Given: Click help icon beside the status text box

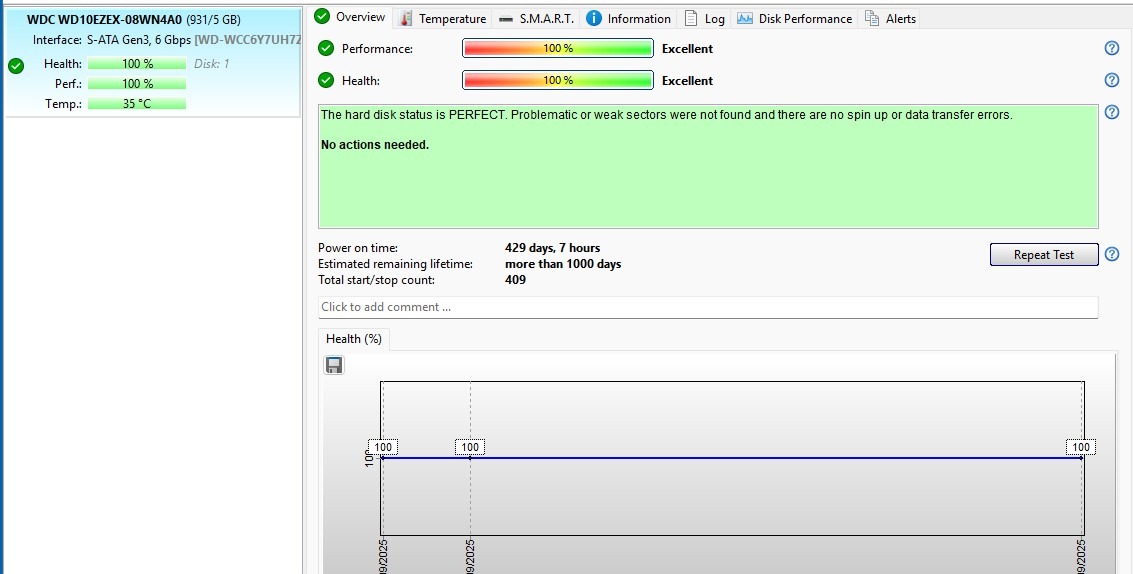Looking at the screenshot, I should tap(1111, 113).
